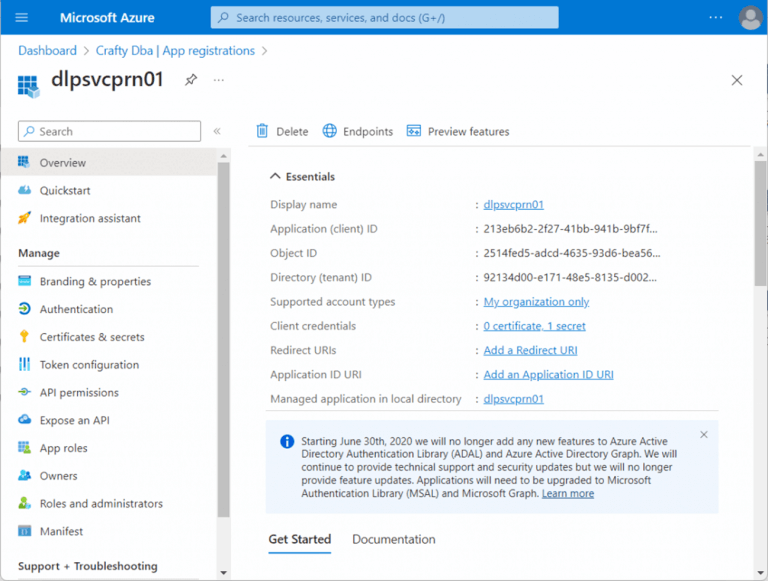Click the Learn more link
Screen dimensions: 768x581
pyautogui.click(x=568, y=493)
